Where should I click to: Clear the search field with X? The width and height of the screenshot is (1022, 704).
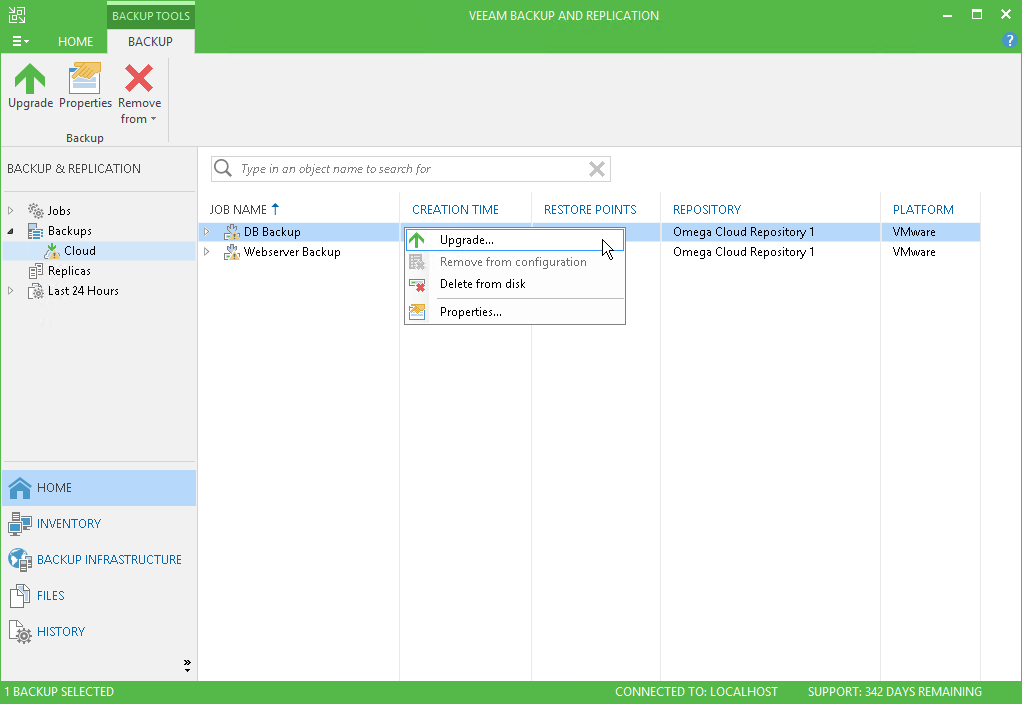pos(596,169)
